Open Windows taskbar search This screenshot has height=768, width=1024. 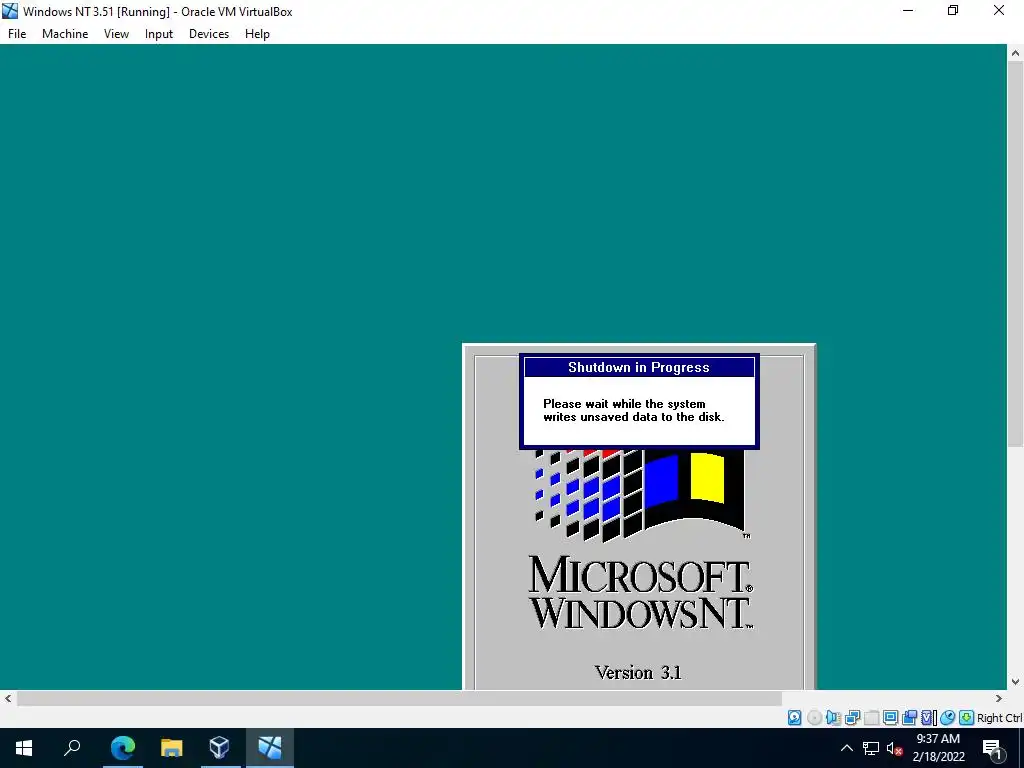pos(72,748)
